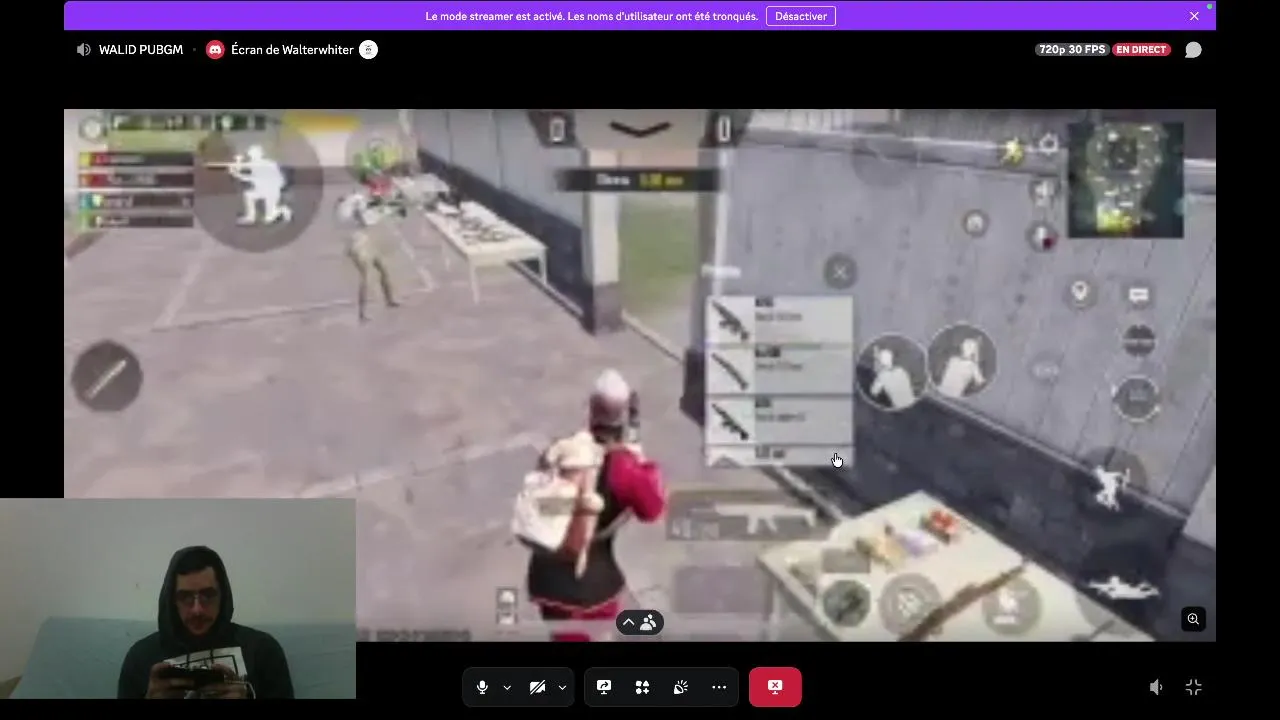Screen dimensions: 1280x720
Task: Stop watching with the red button
Action: [x=775, y=687]
